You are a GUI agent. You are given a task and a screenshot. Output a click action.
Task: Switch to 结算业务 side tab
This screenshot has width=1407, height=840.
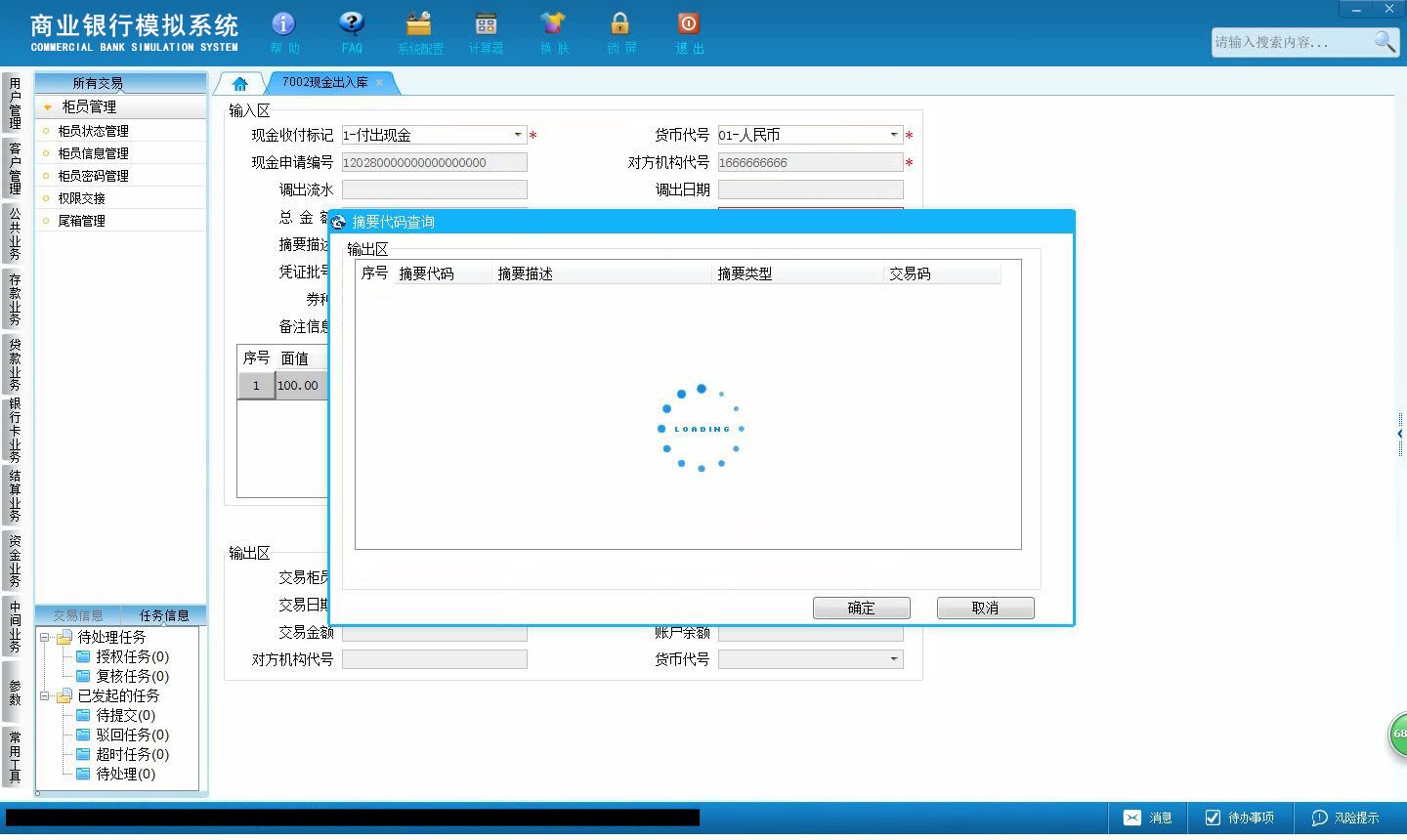pos(15,495)
